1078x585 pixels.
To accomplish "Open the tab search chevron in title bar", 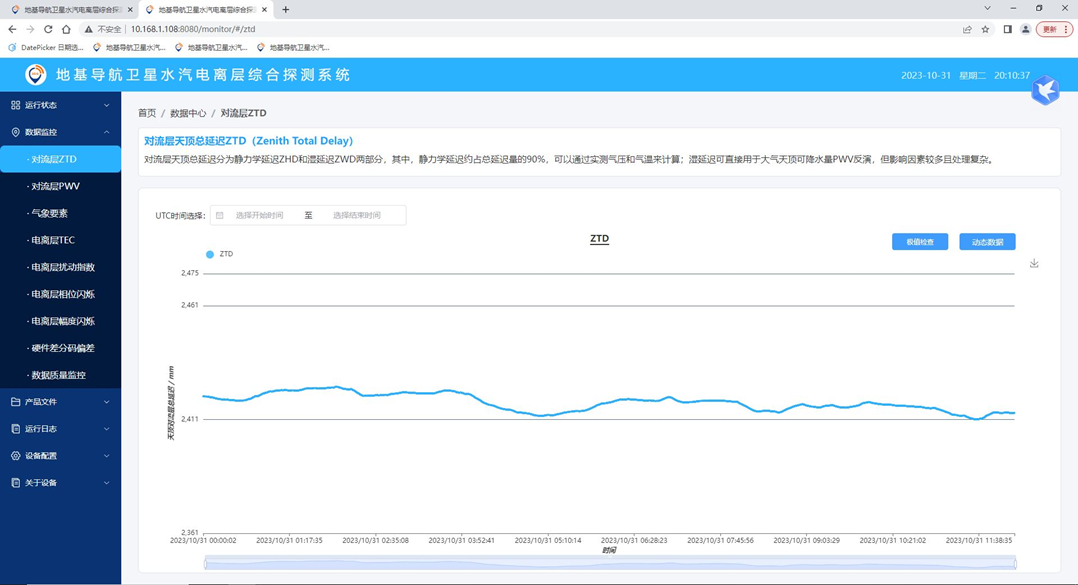I will point(987,8).
